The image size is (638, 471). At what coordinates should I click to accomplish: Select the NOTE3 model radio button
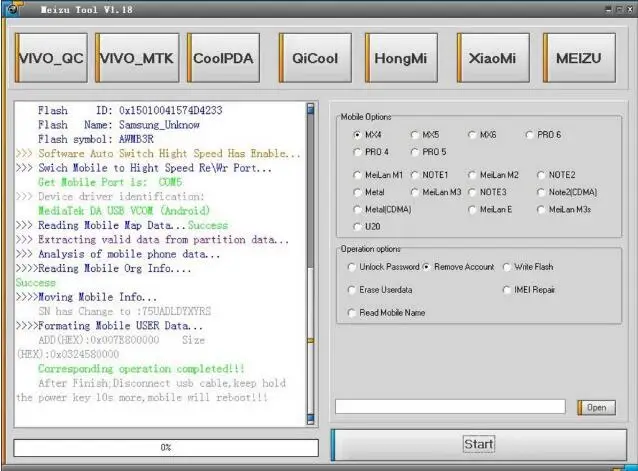472,192
